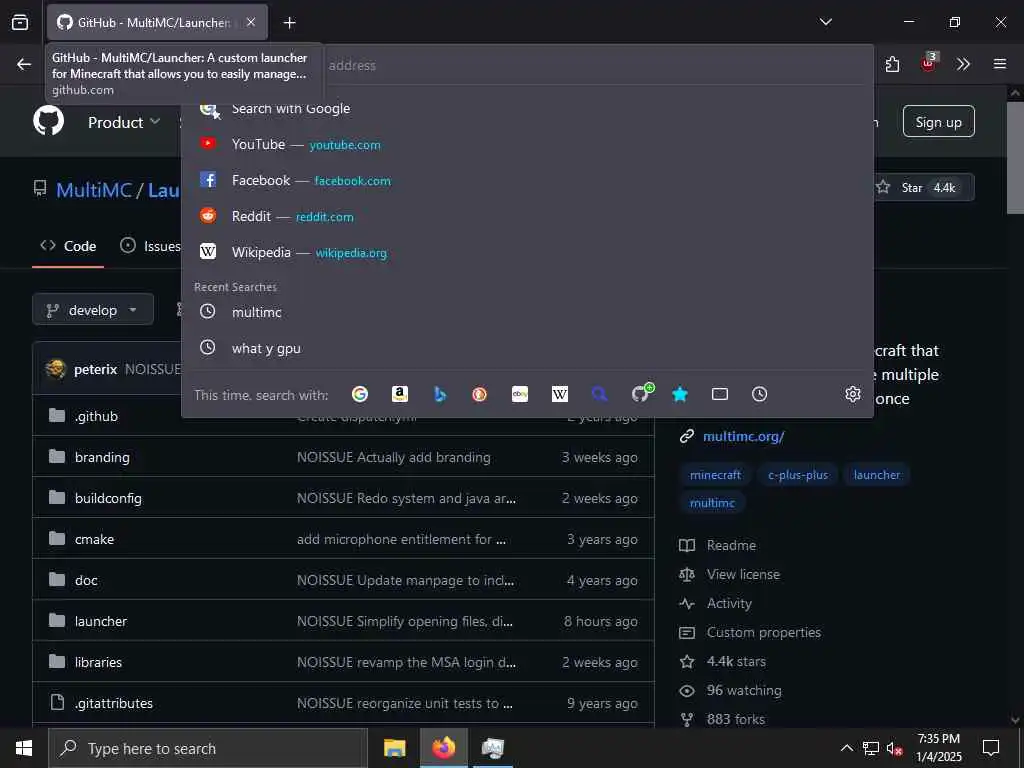Viewport: 1024px width, 768px height.
Task: Open the .github folder
Action: (96, 416)
